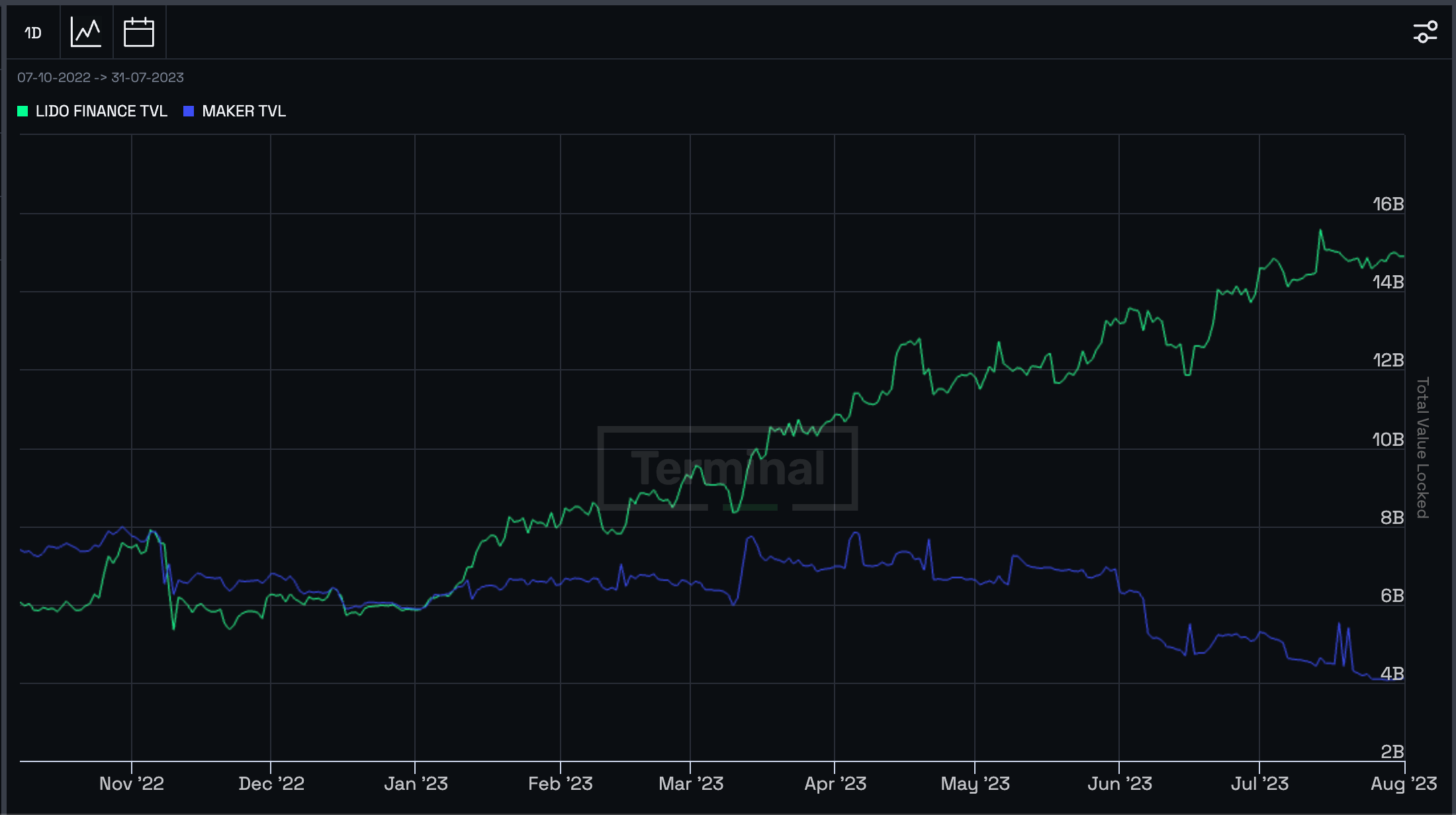Click the Jul '23 axis label
The width and height of the screenshot is (1456, 815).
click(x=1259, y=784)
